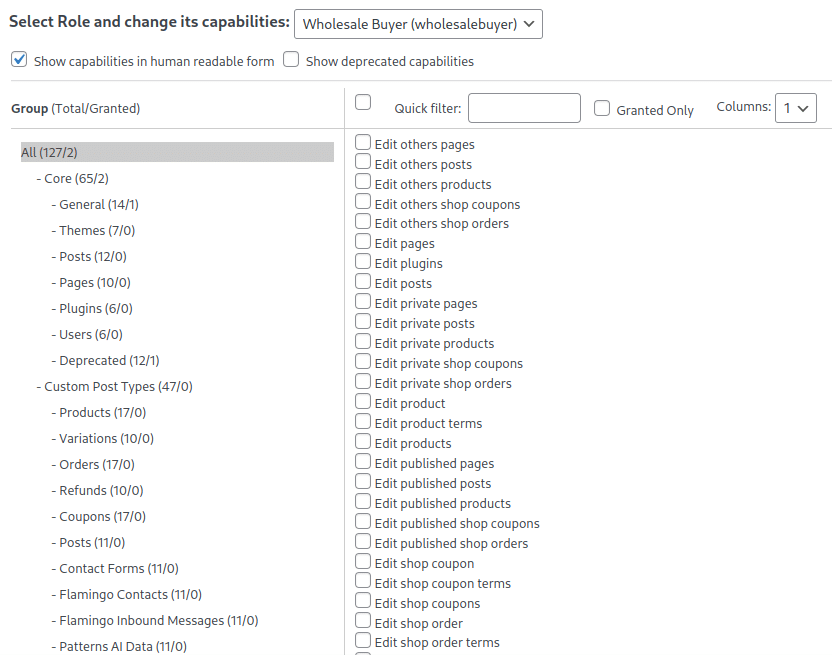Check the Granted Only filter
The image size is (832, 655).
(x=602, y=109)
